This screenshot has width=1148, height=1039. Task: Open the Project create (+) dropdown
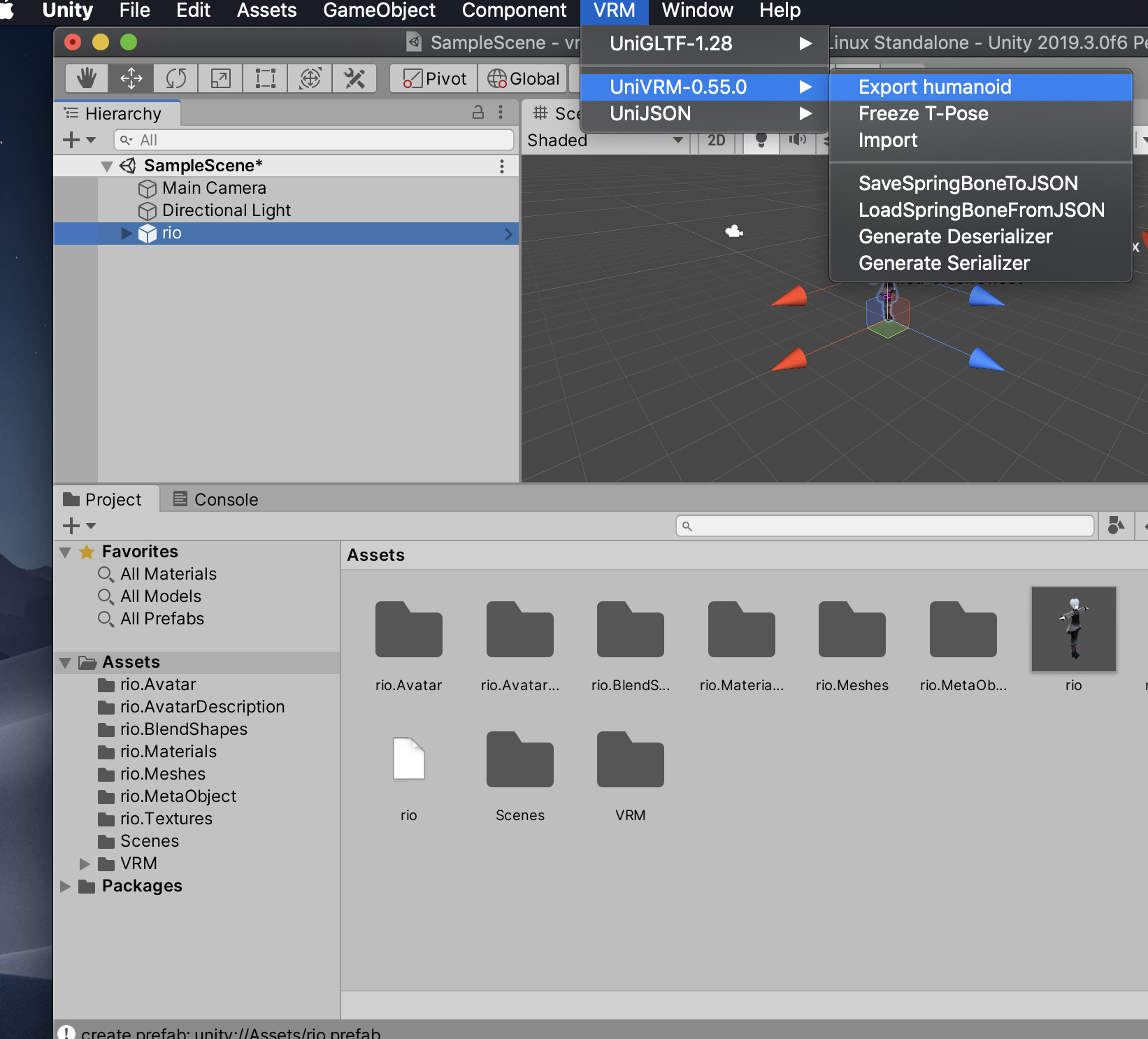79,525
